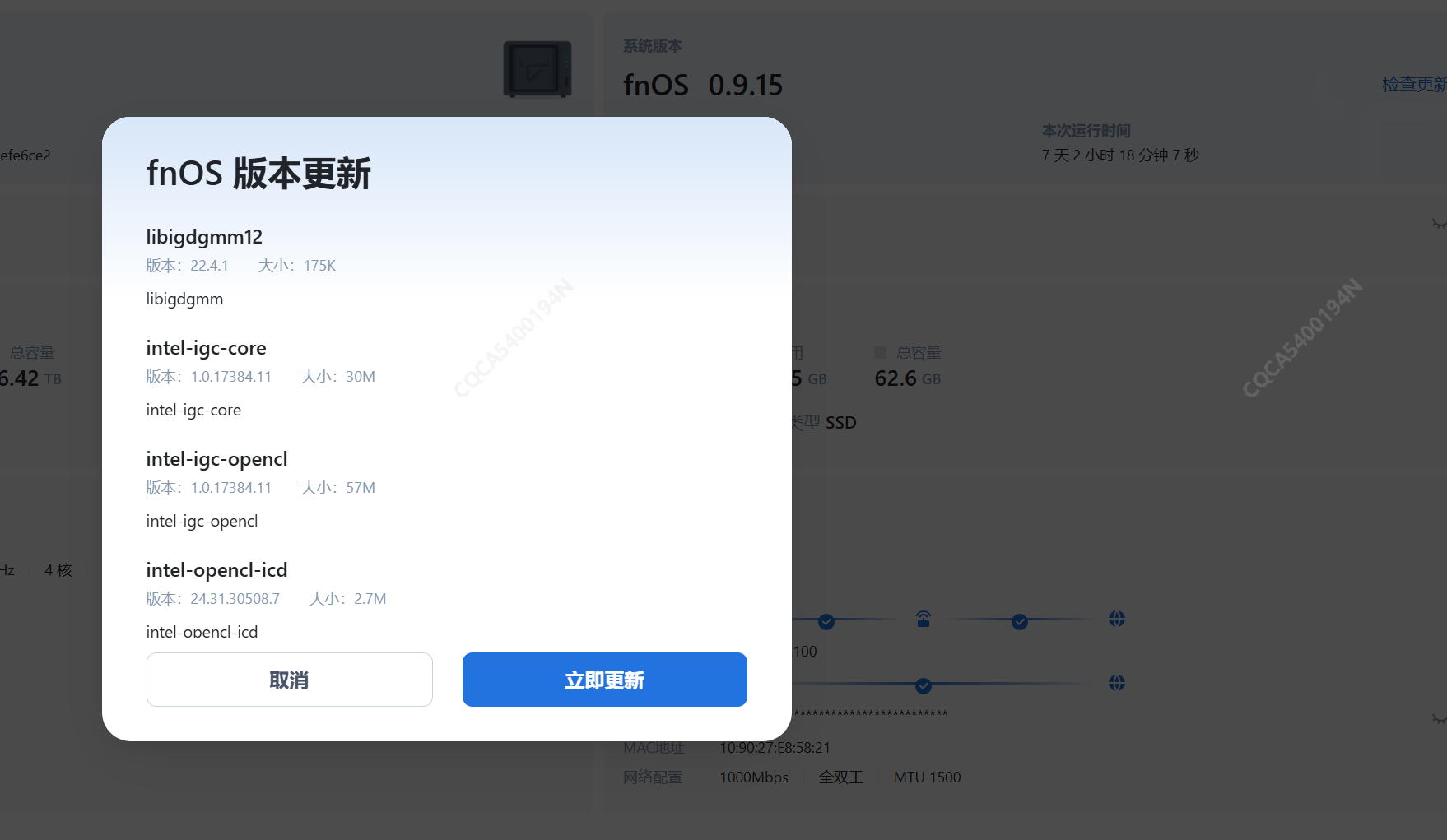1447x840 pixels.
Task: Click the libigdgmm description line
Action: point(184,299)
